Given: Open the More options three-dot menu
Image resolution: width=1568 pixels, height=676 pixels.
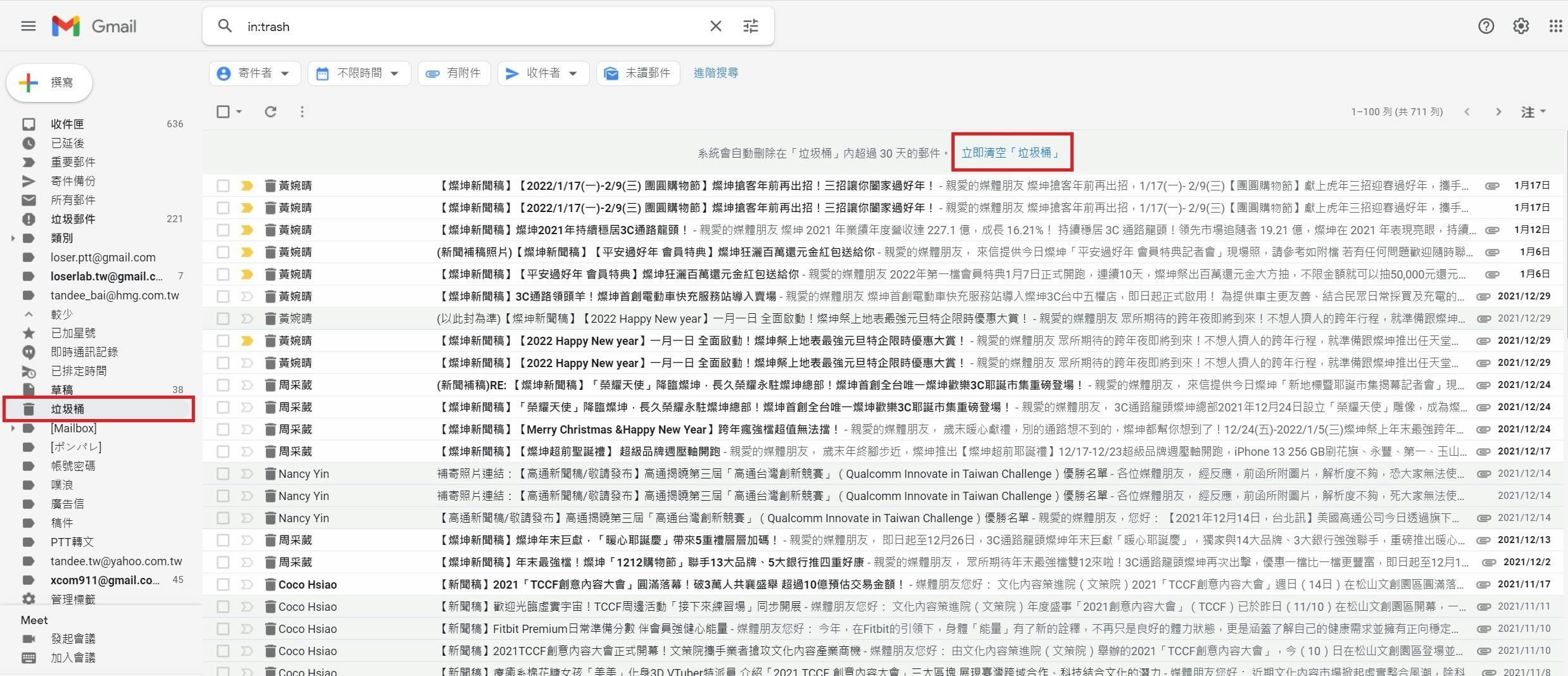Looking at the screenshot, I should 302,111.
